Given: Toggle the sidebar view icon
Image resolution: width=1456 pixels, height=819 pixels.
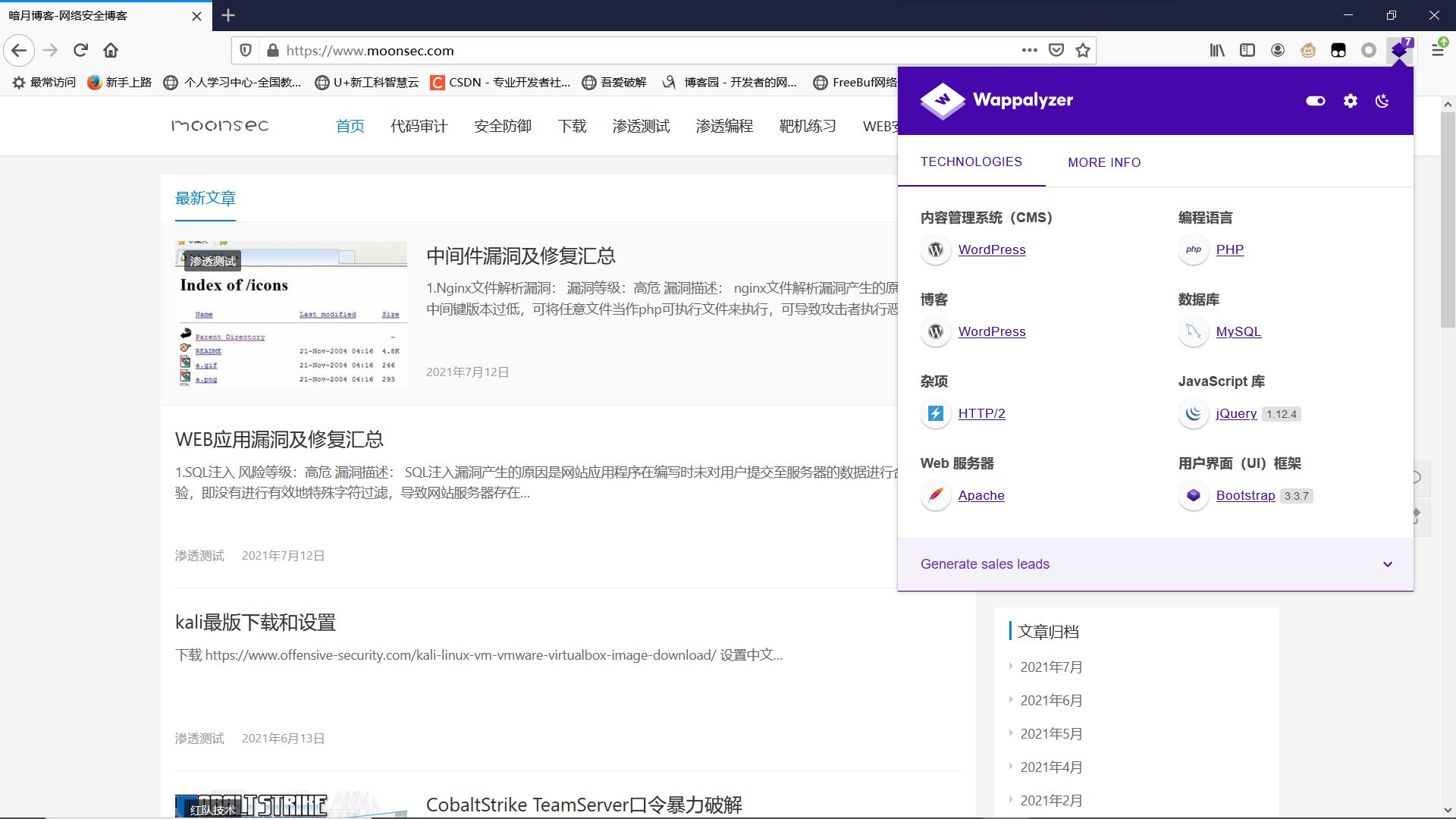Looking at the screenshot, I should click(x=1247, y=50).
